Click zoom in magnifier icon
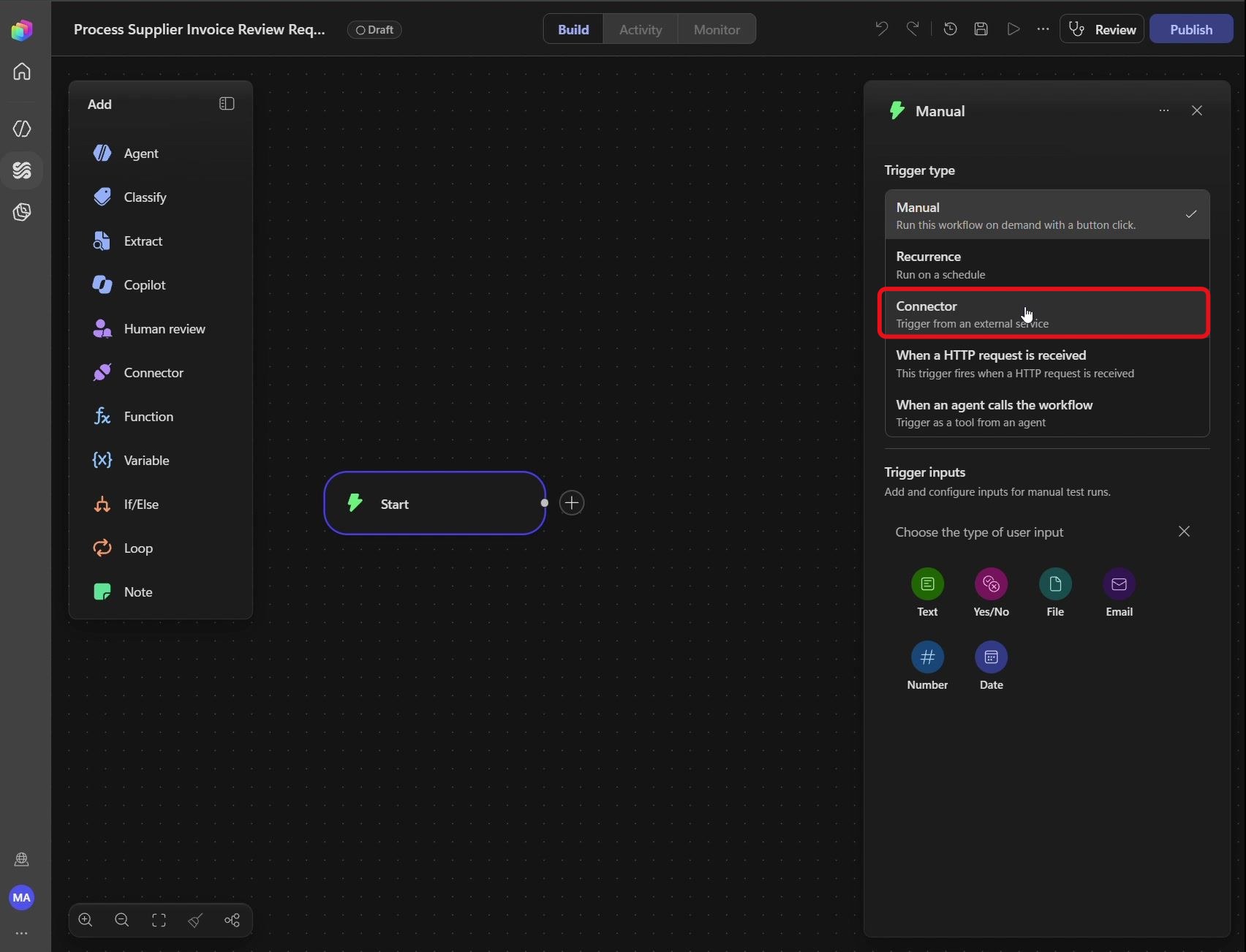The width and height of the screenshot is (1246, 952). (86, 920)
